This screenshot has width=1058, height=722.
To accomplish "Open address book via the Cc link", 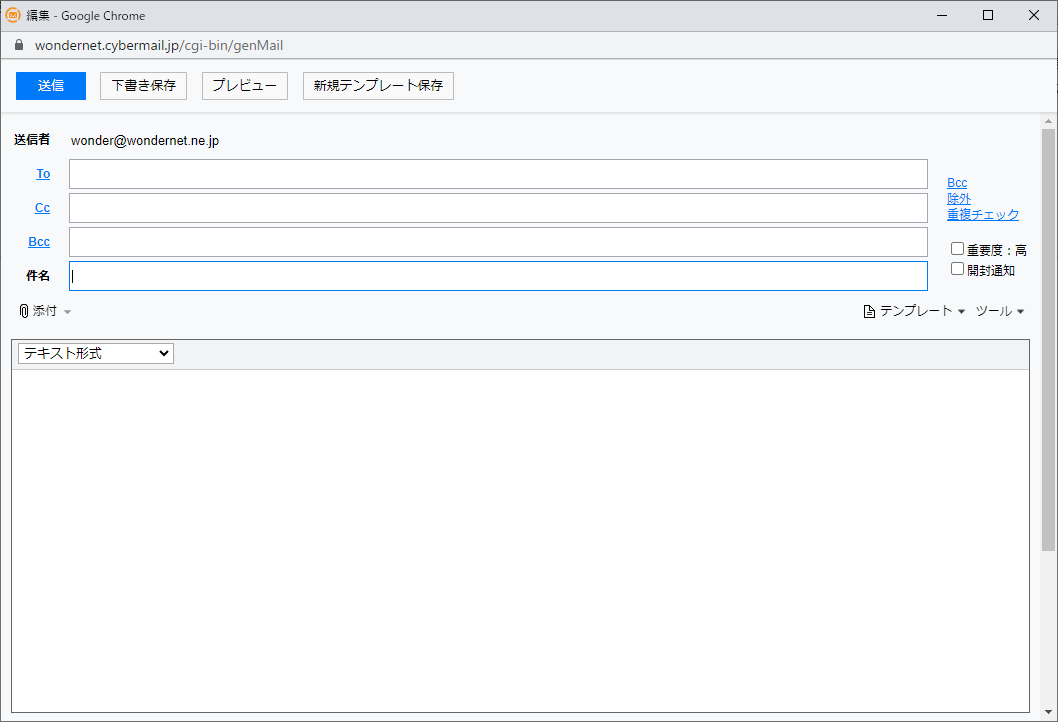I will pos(43,208).
